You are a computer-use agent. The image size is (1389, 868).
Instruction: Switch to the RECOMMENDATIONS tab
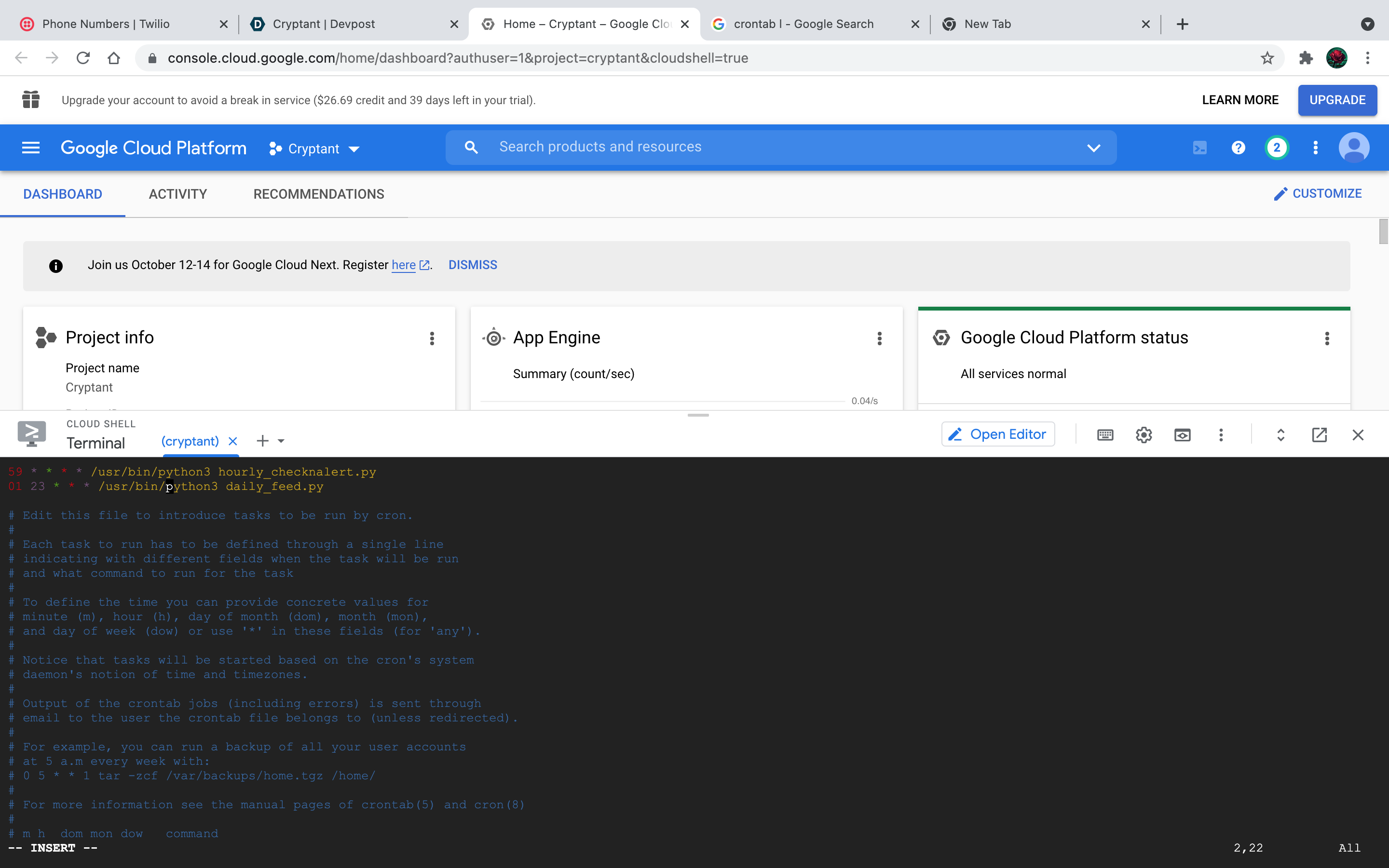(318, 194)
